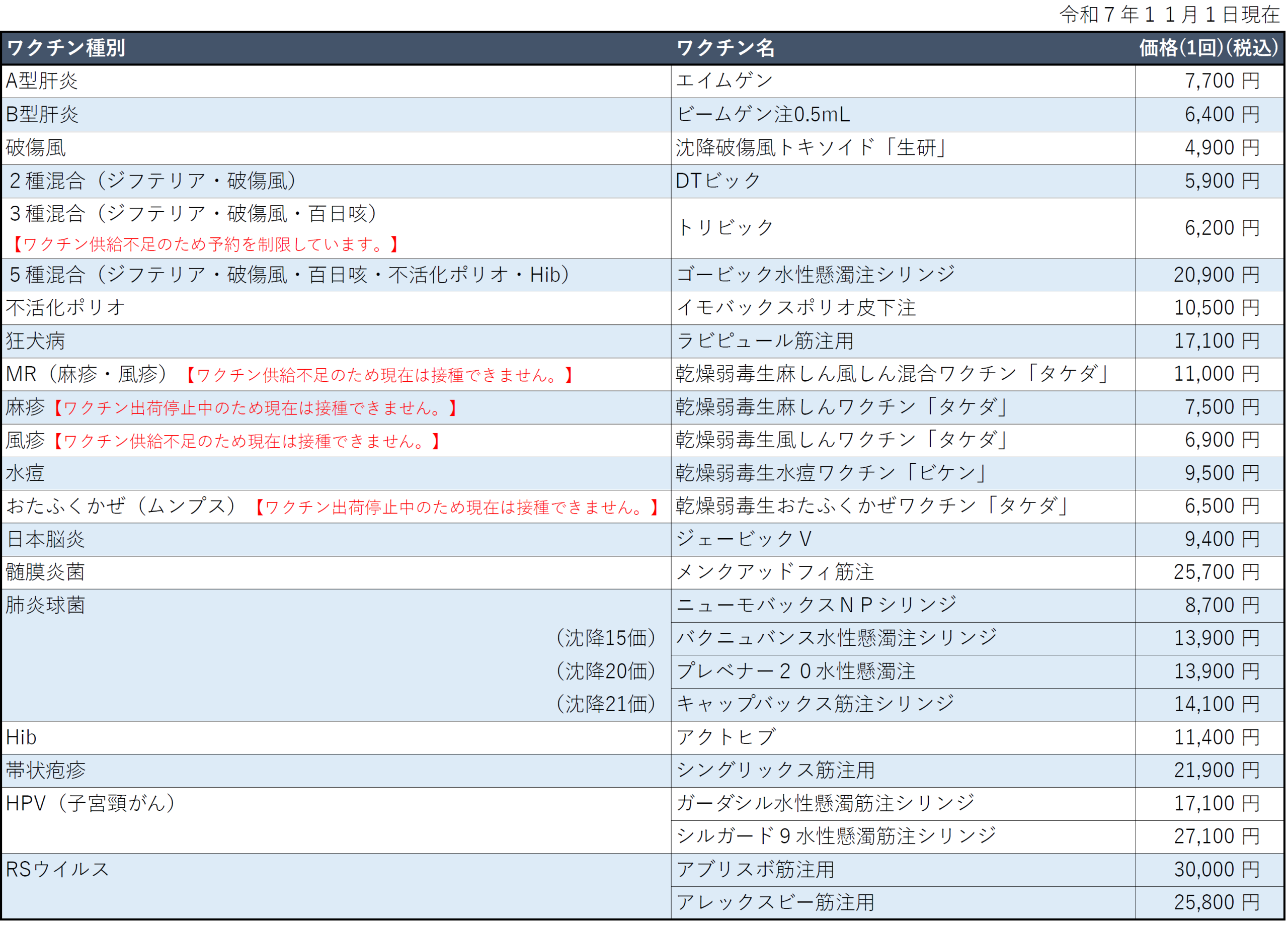
Task: Select the 7,700 円 price cell
Action: (1221, 81)
